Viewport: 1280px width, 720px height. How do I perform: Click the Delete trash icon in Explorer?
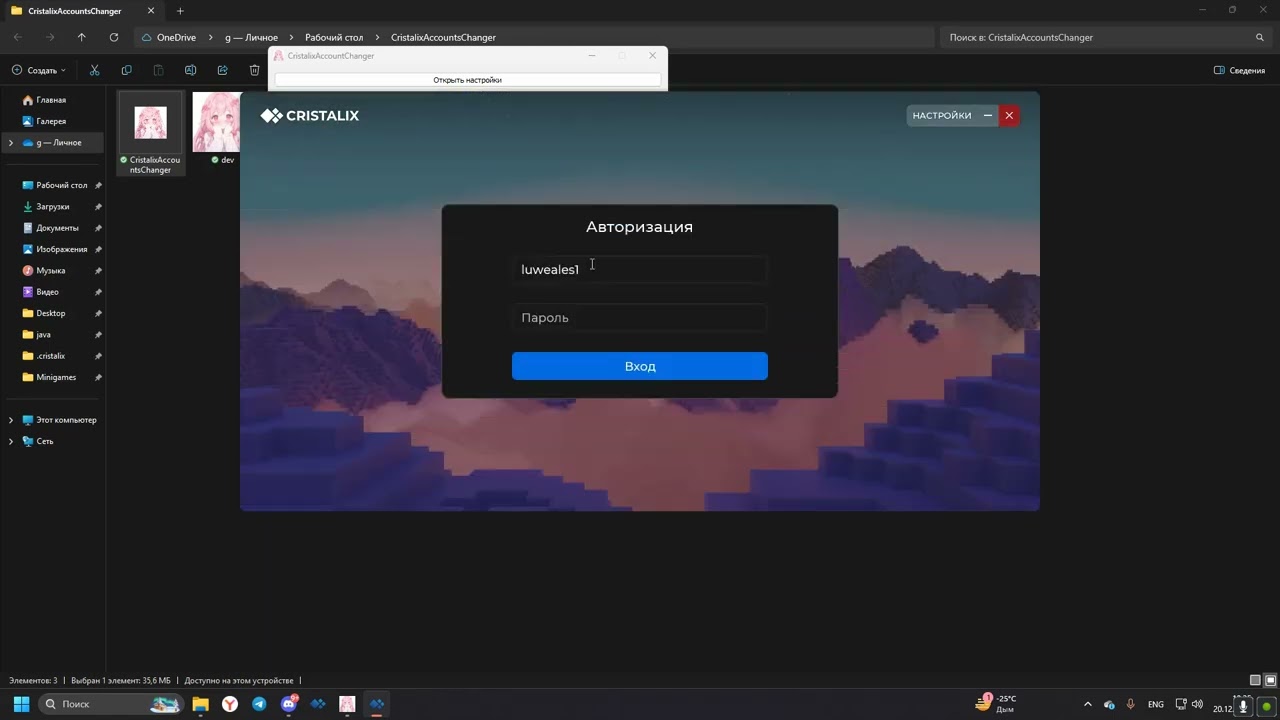[x=254, y=70]
